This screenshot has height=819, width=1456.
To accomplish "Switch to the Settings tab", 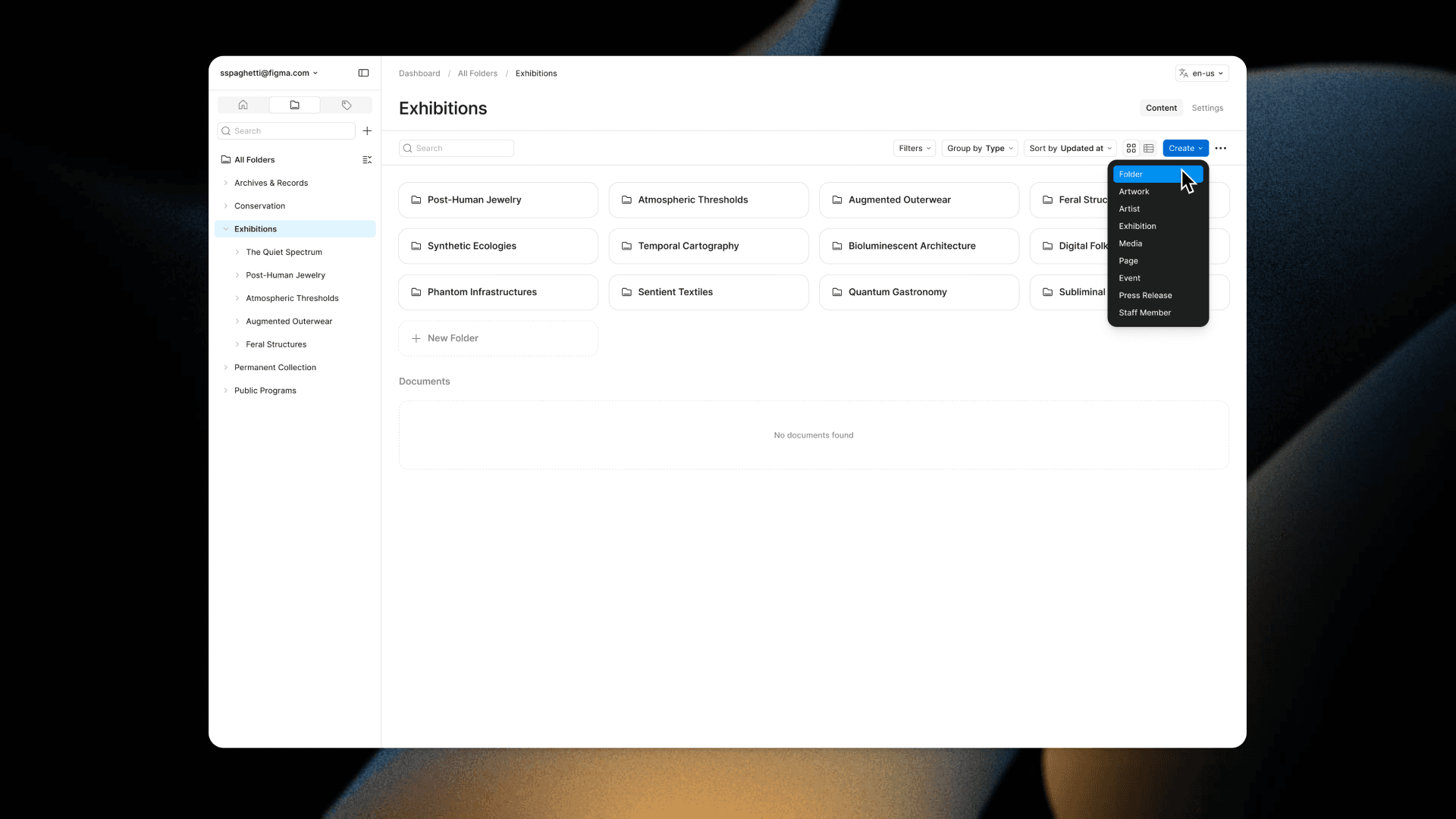I will 1207,108.
